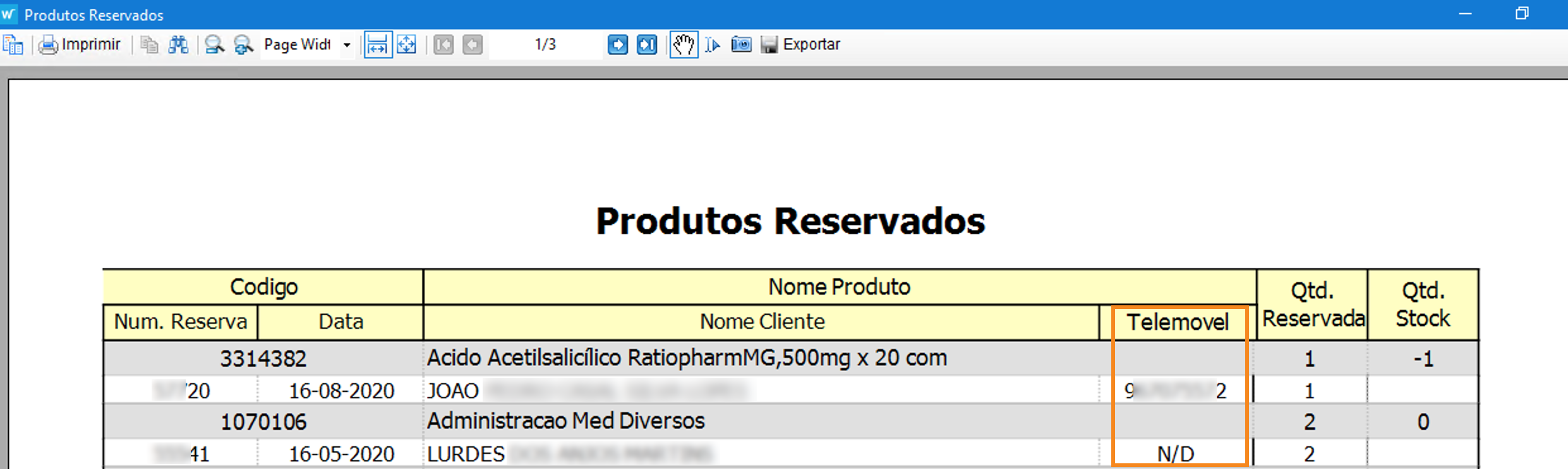Go to the next page

pos(617,45)
